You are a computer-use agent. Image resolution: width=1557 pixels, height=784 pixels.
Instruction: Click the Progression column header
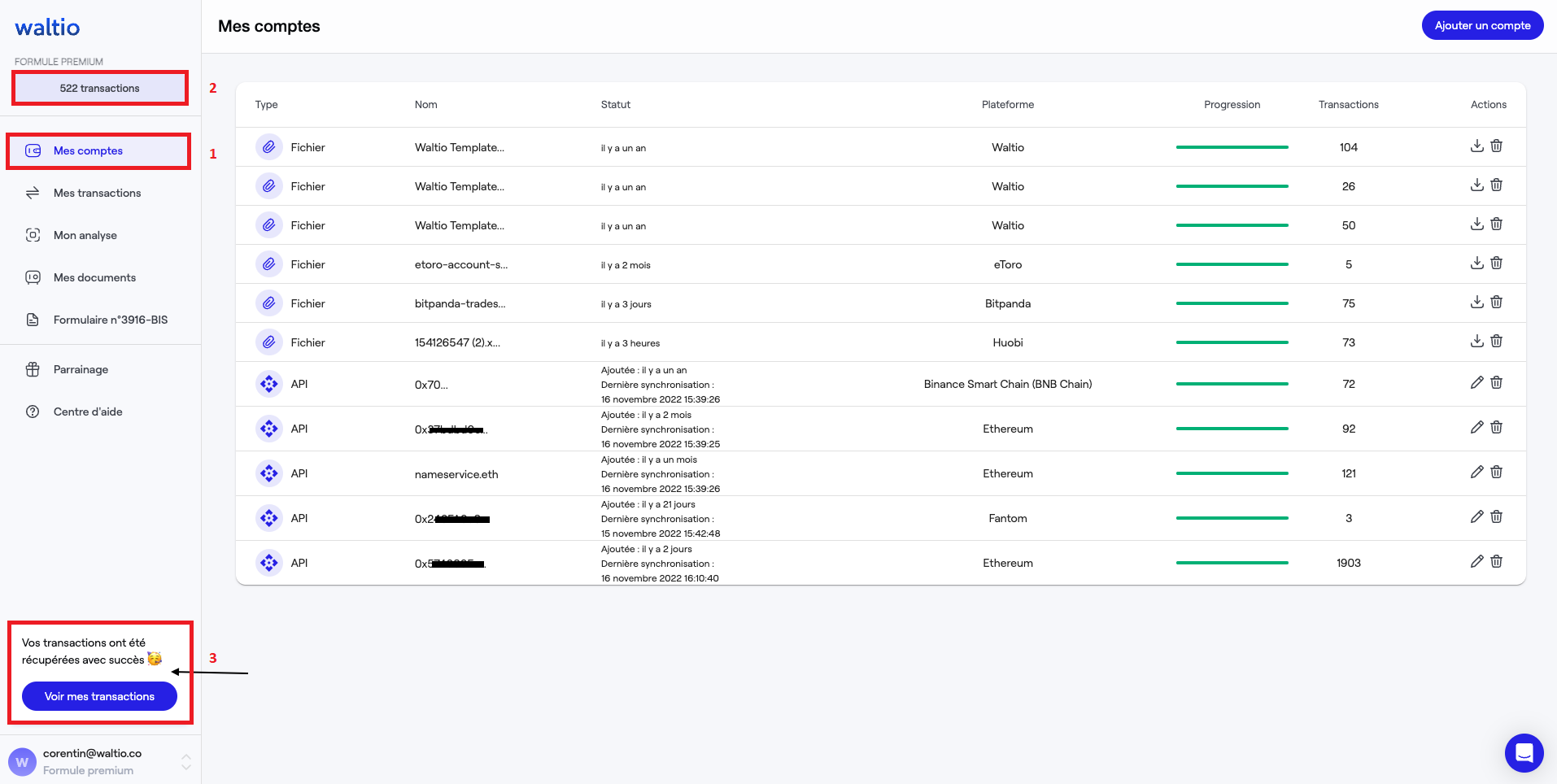pos(1232,105)
